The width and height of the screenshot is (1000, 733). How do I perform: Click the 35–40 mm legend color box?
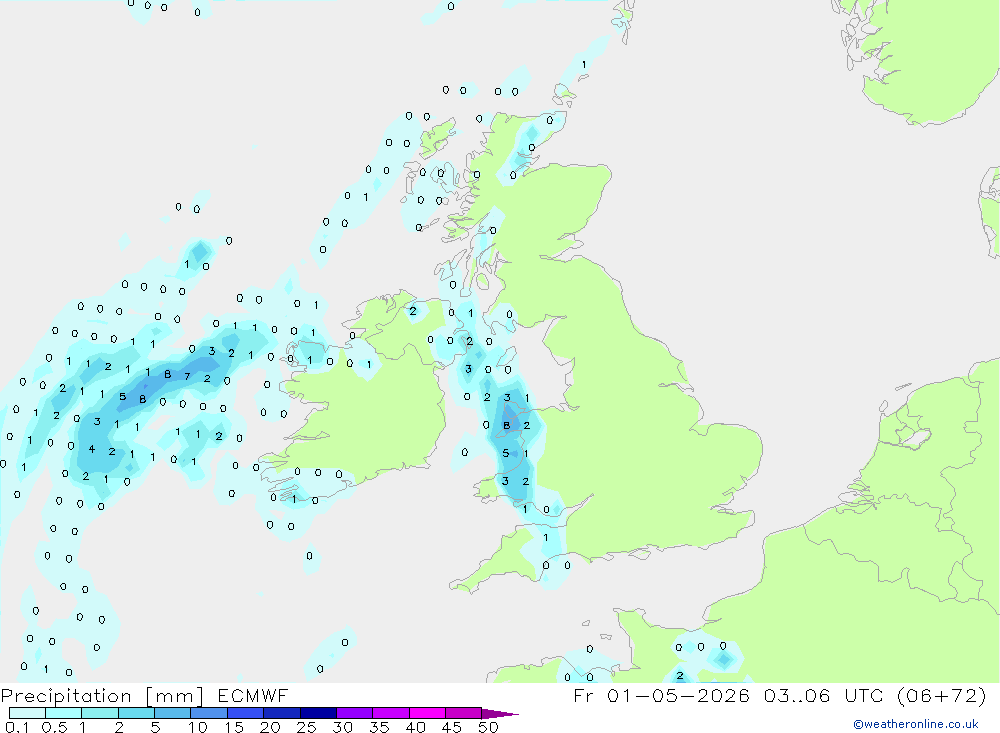(x=390, y=713)
